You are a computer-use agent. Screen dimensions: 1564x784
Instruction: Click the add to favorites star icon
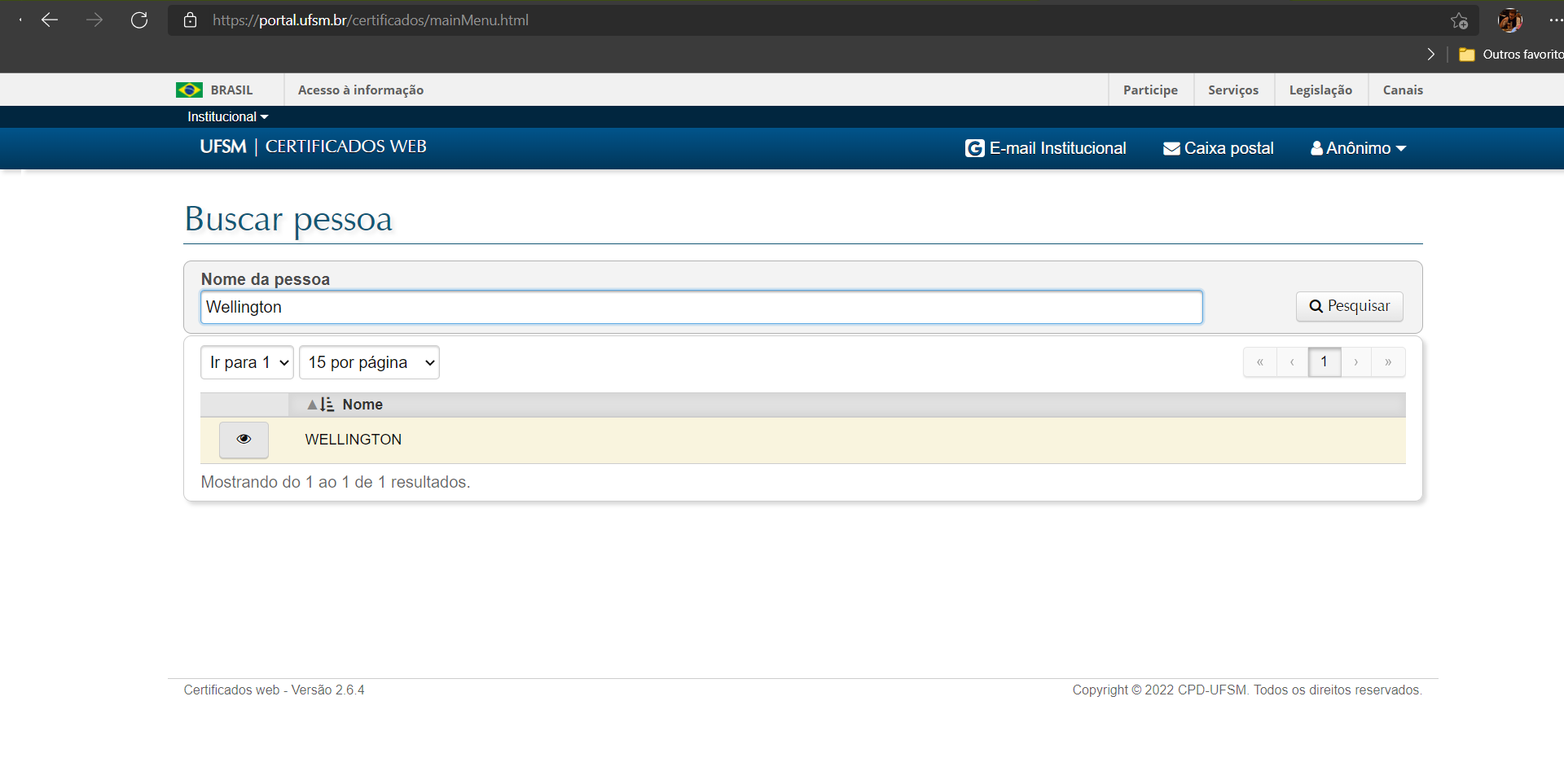pos(1459,20)
